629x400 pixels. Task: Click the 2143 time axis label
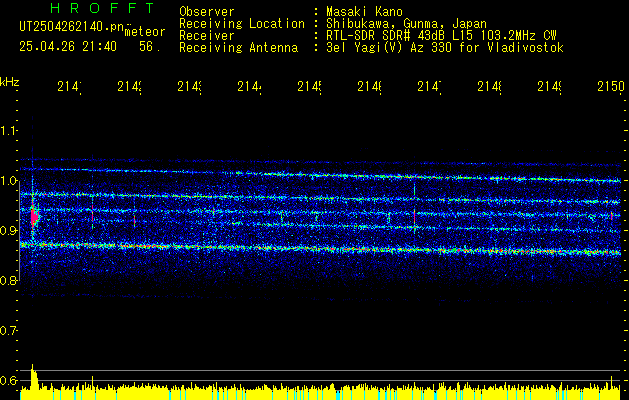[189, 86]
